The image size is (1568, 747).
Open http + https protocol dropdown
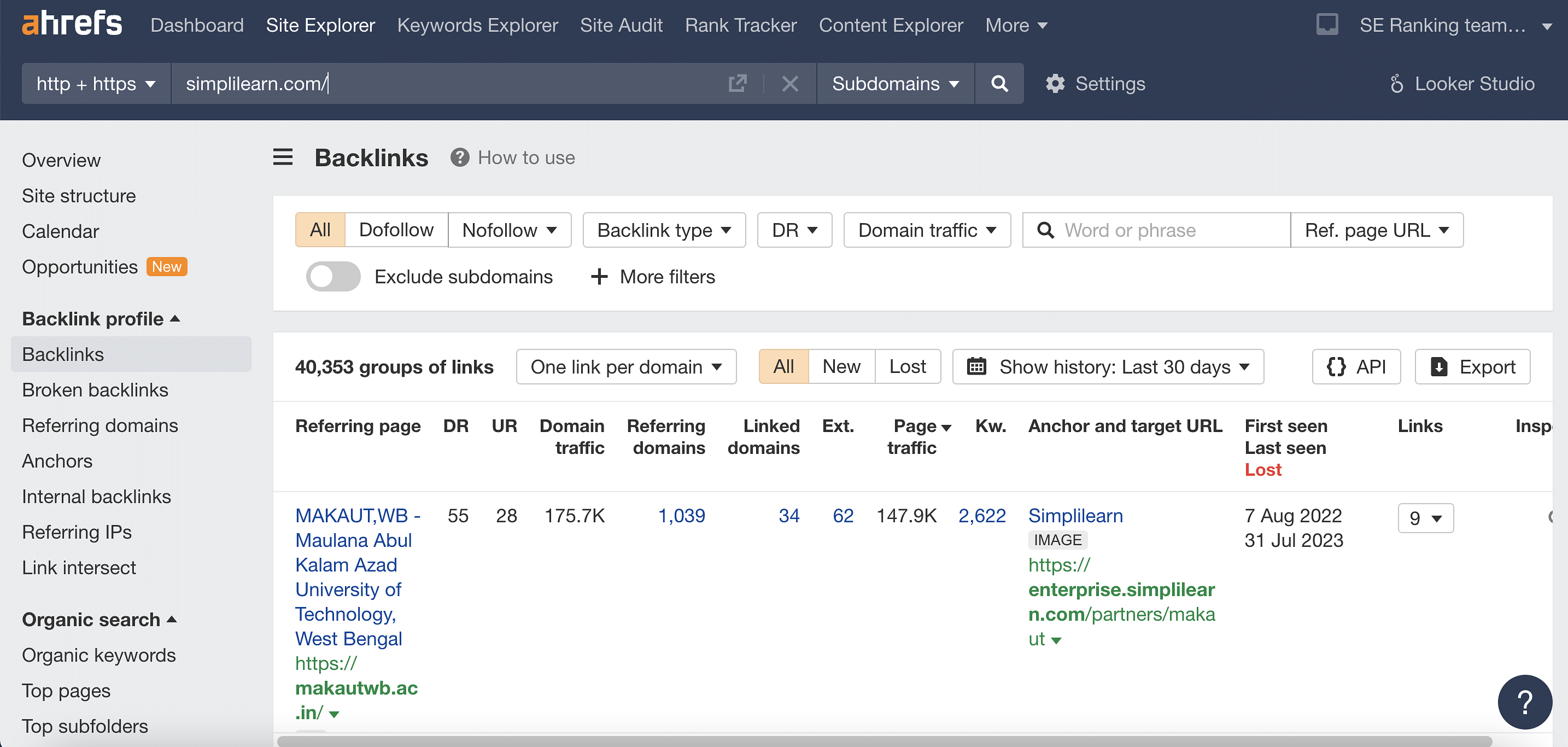pos(96,84)
